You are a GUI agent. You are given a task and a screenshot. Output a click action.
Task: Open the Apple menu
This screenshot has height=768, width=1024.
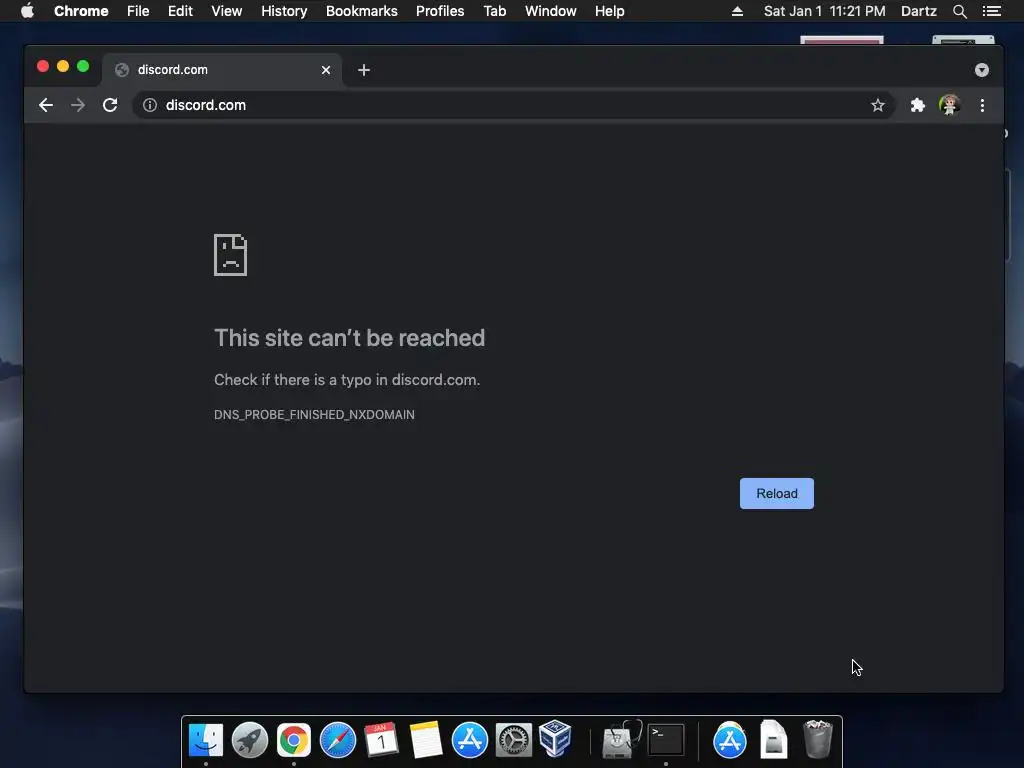(27, 11)
